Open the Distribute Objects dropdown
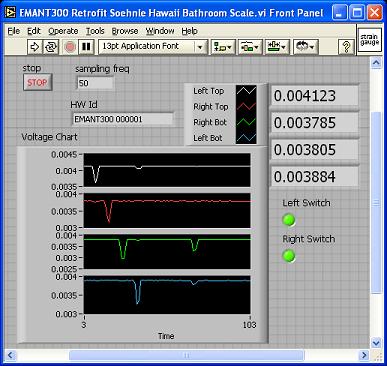Viewport: 387px width, 366px height. 250,47
